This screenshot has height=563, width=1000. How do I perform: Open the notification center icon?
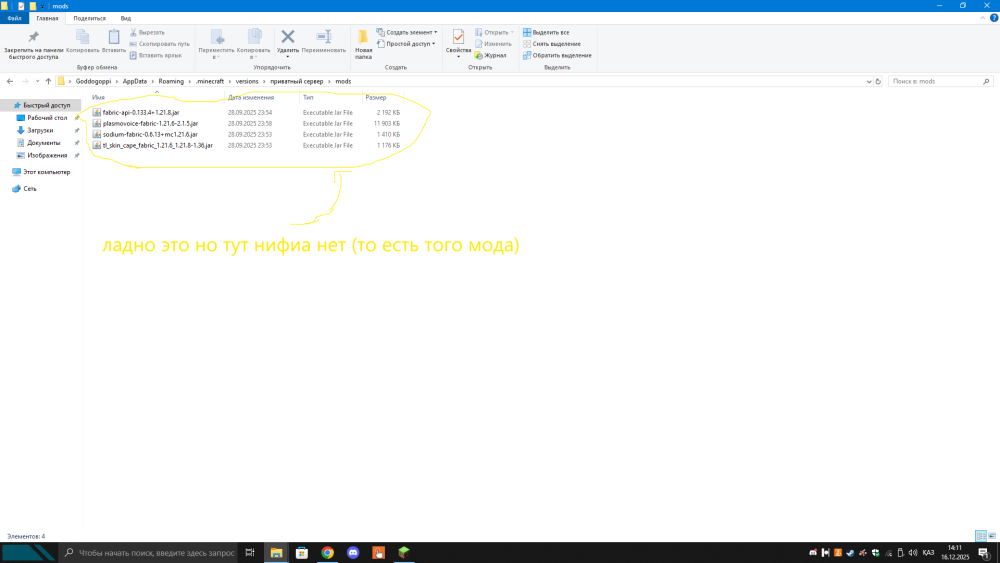(x=983, y=553)
